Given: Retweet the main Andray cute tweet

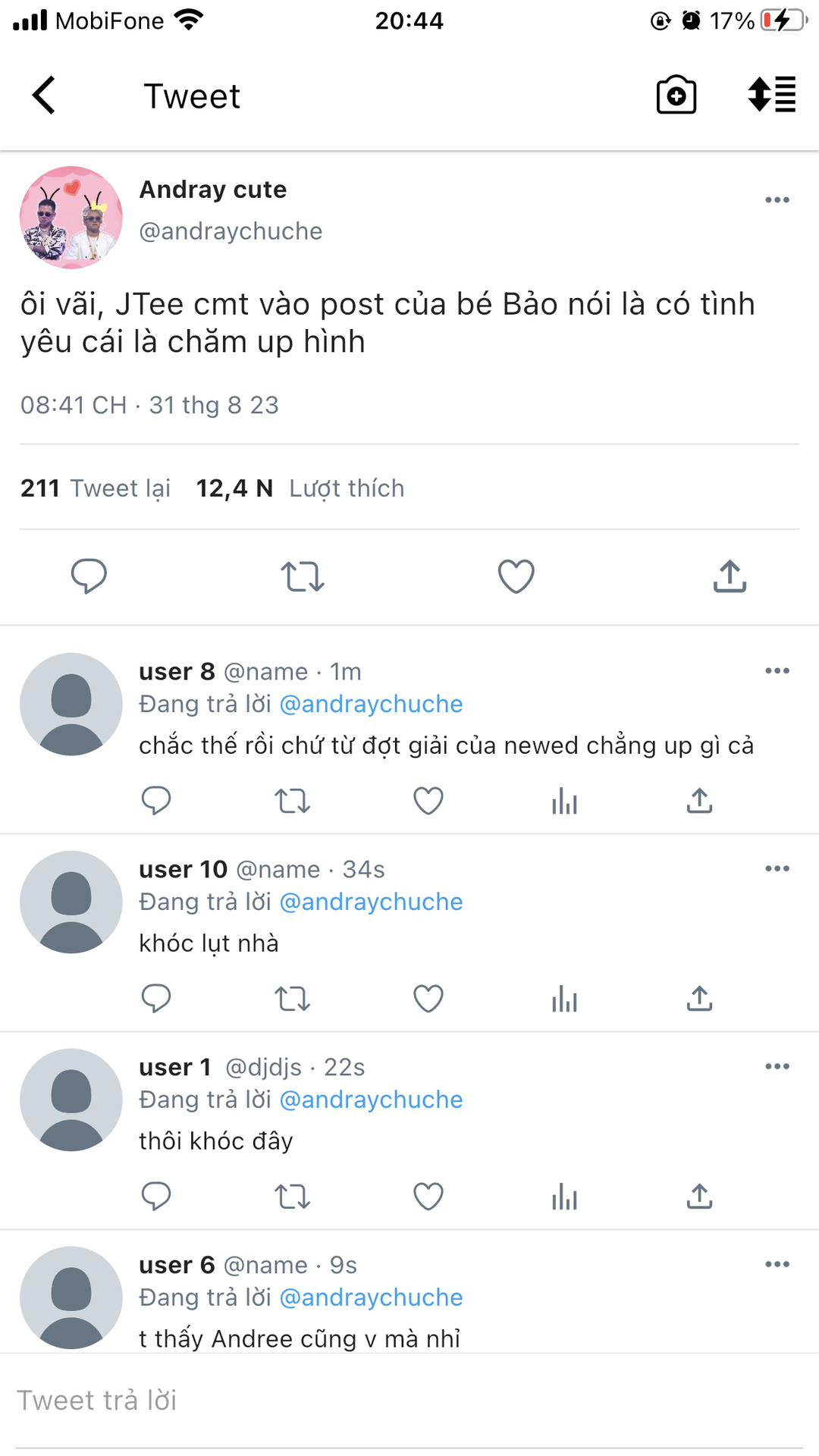Looking at the screenshot, I should (x=303, y=576).
